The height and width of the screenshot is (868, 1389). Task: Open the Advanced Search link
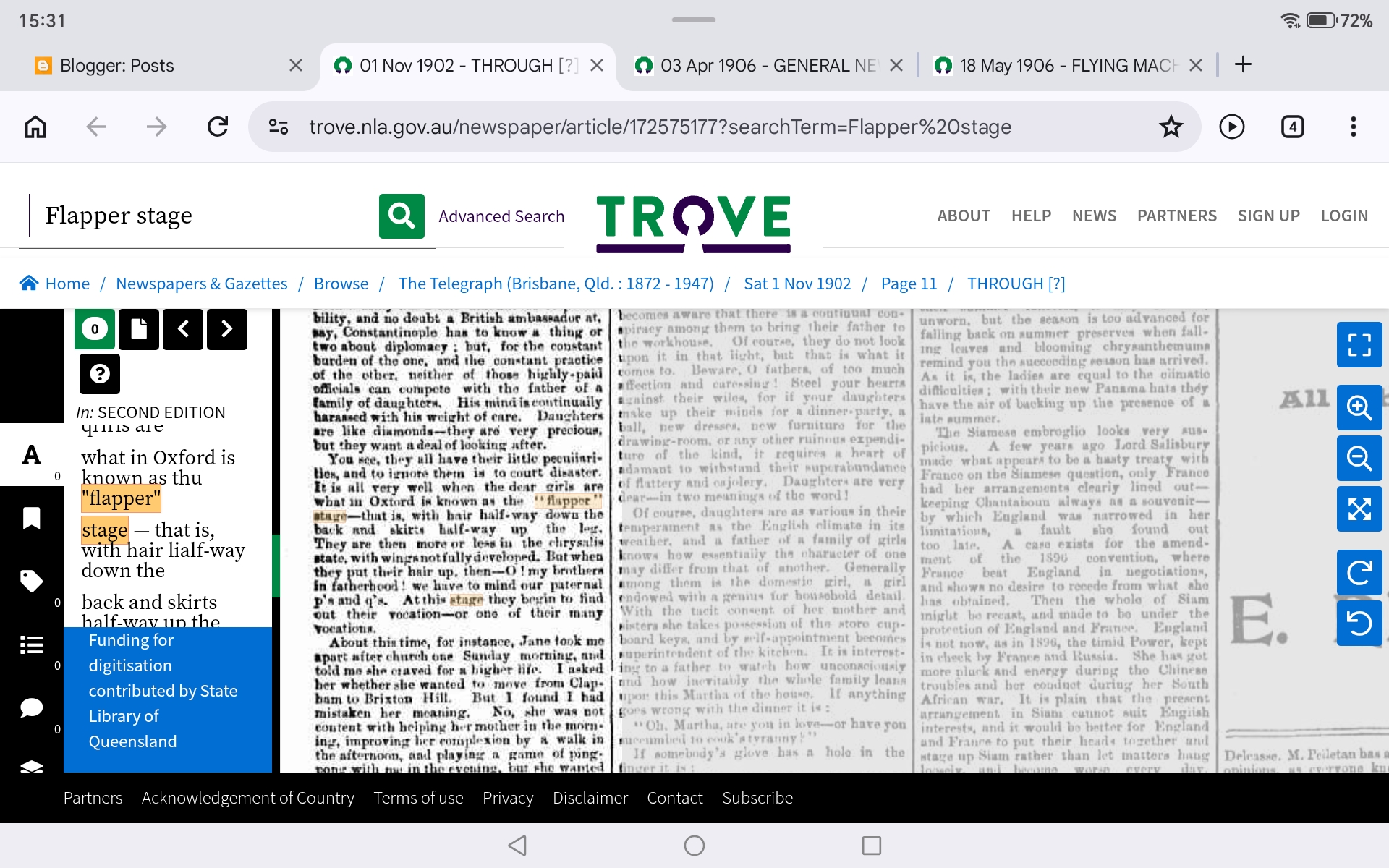[x=501, y=216]
